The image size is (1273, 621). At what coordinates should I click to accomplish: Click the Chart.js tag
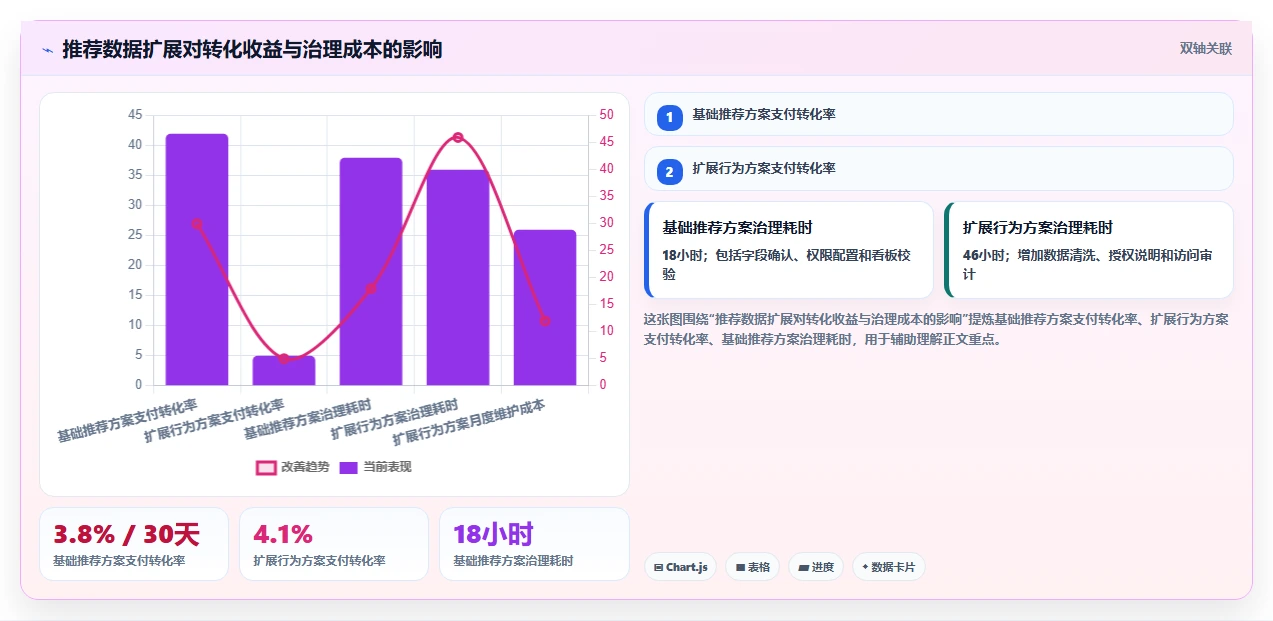(x=680, y=567)
